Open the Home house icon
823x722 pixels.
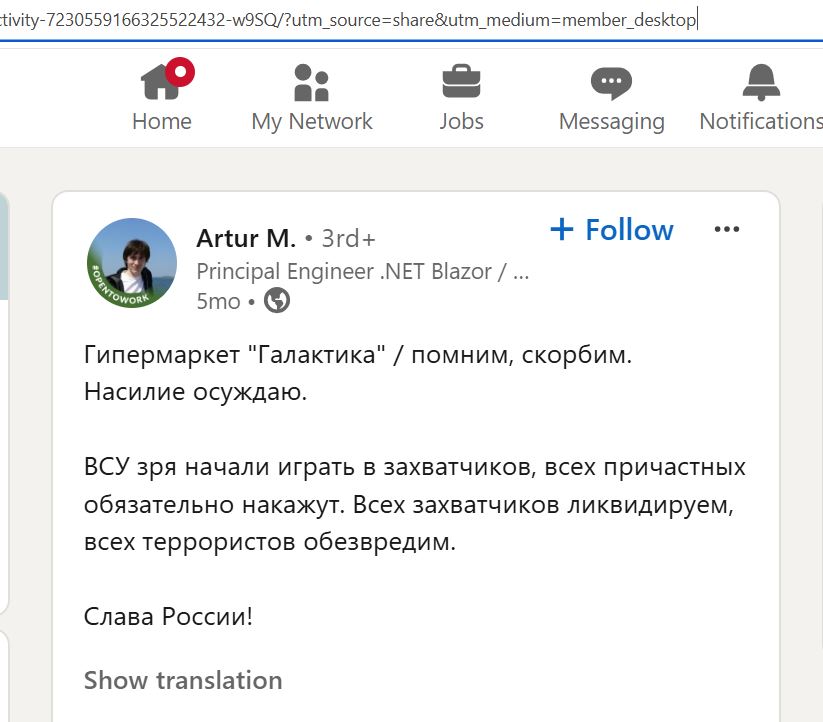(160, 81)
